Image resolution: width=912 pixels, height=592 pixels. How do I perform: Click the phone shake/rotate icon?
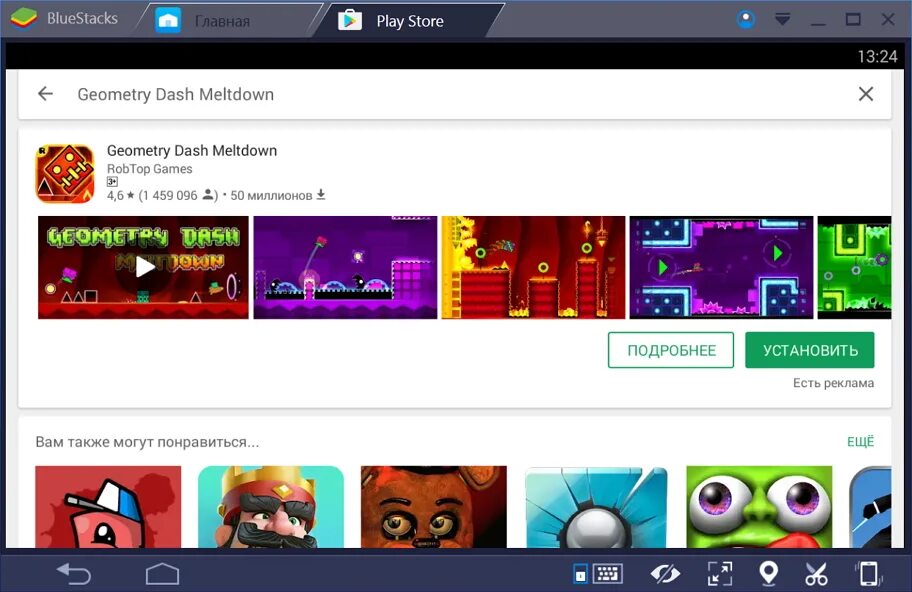[x=869, y=574]
